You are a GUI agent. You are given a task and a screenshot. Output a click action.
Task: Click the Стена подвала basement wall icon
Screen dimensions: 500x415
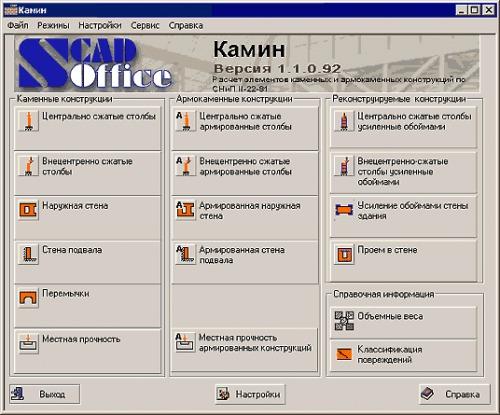point(28,254)
